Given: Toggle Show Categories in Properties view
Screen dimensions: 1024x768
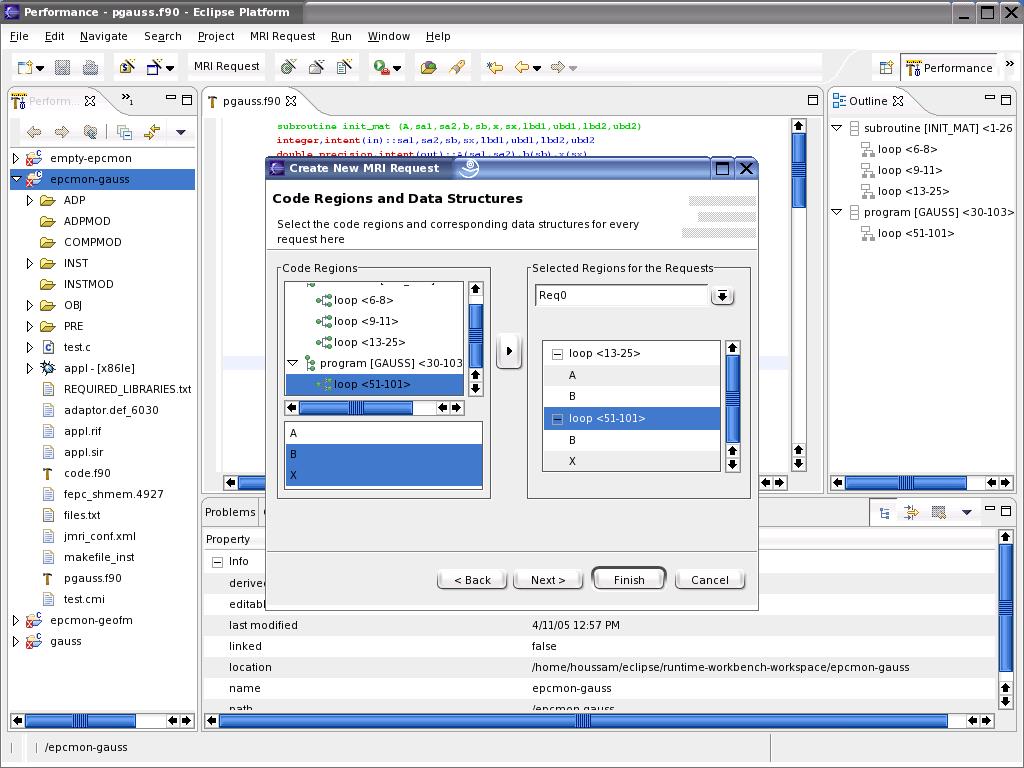Looking at the screenshot, I should 885,513.
